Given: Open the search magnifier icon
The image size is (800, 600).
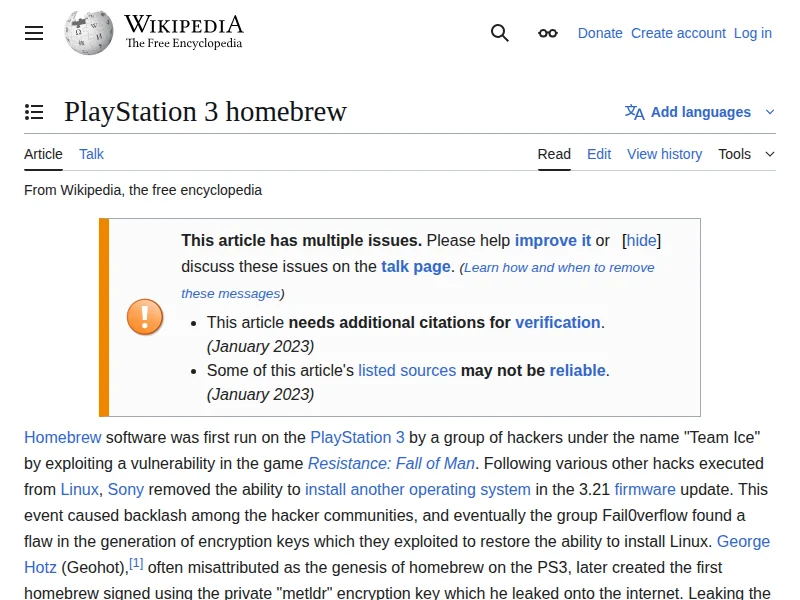Looking at the screenshot, I should [x=500, y=33].
